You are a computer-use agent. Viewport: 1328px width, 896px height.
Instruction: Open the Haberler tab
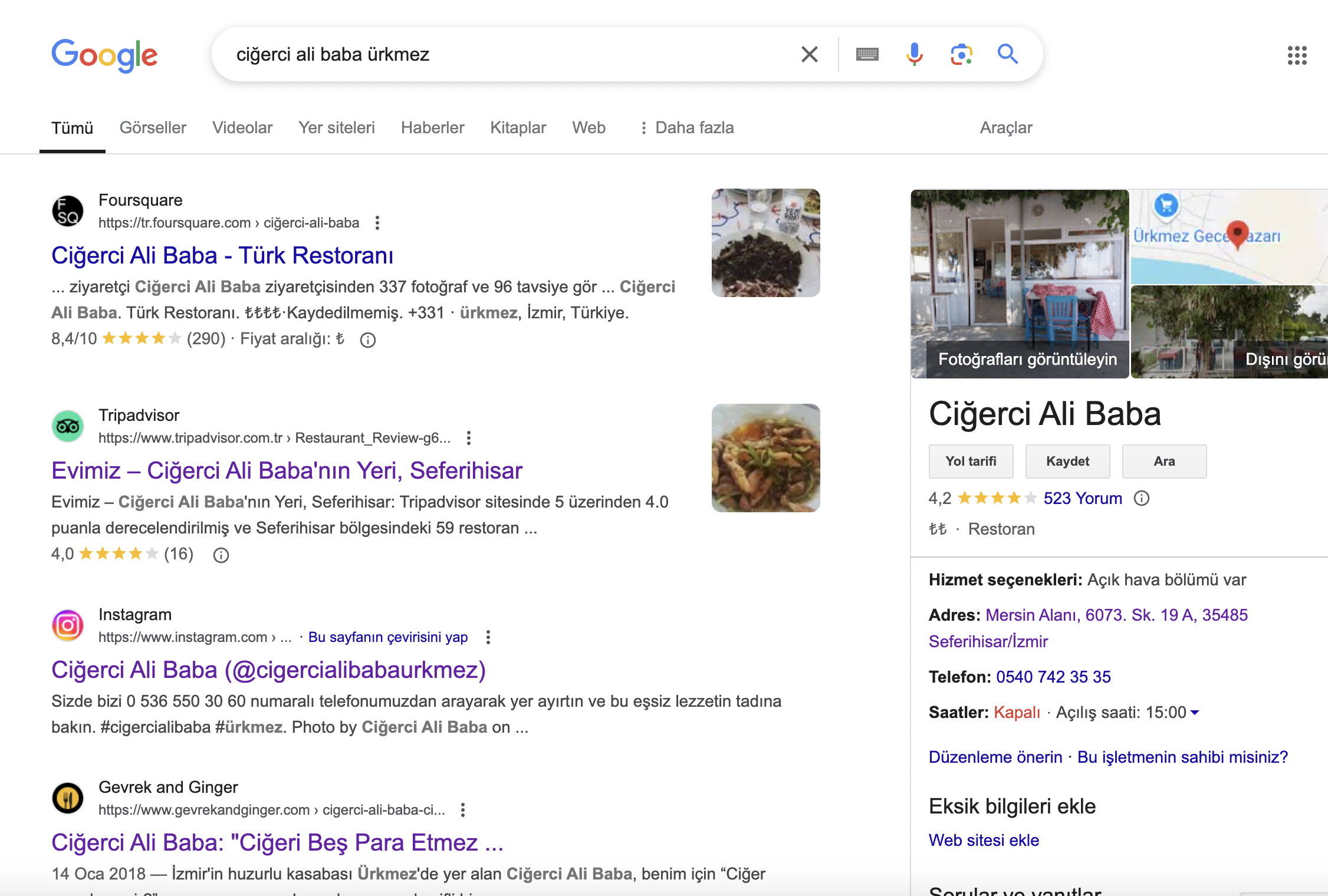point(432,128)
